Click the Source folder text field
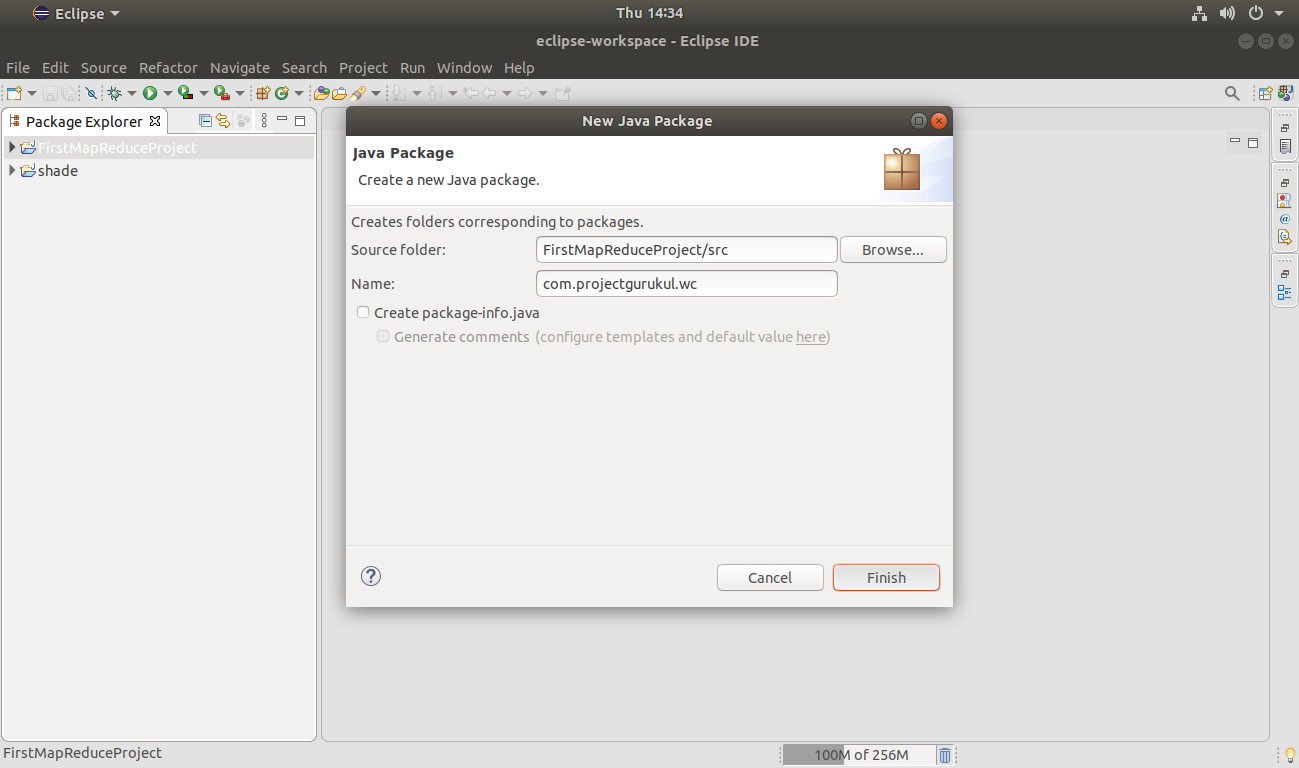 687,249
